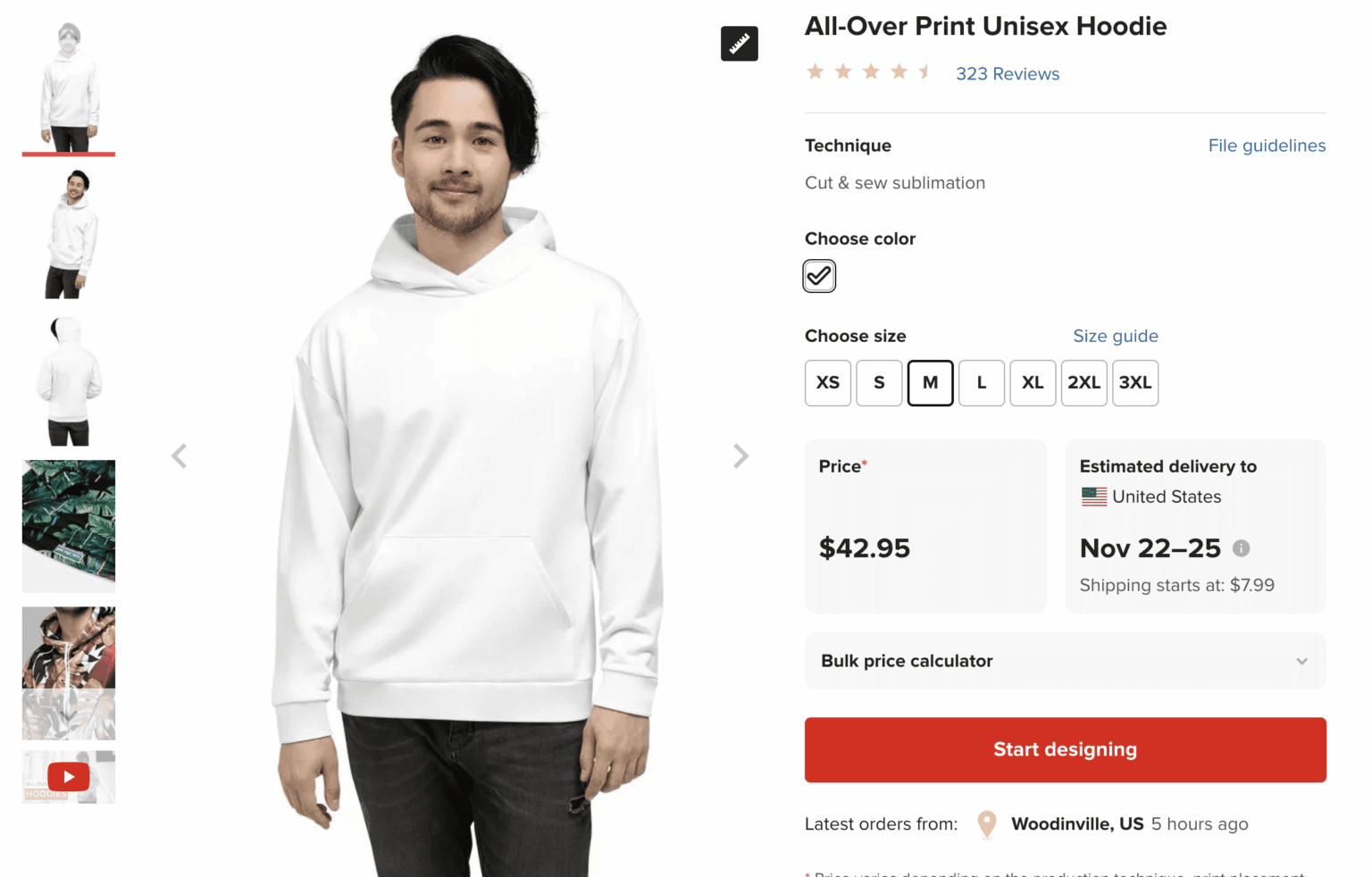Open the Size guide link

tap(1115, 336)
